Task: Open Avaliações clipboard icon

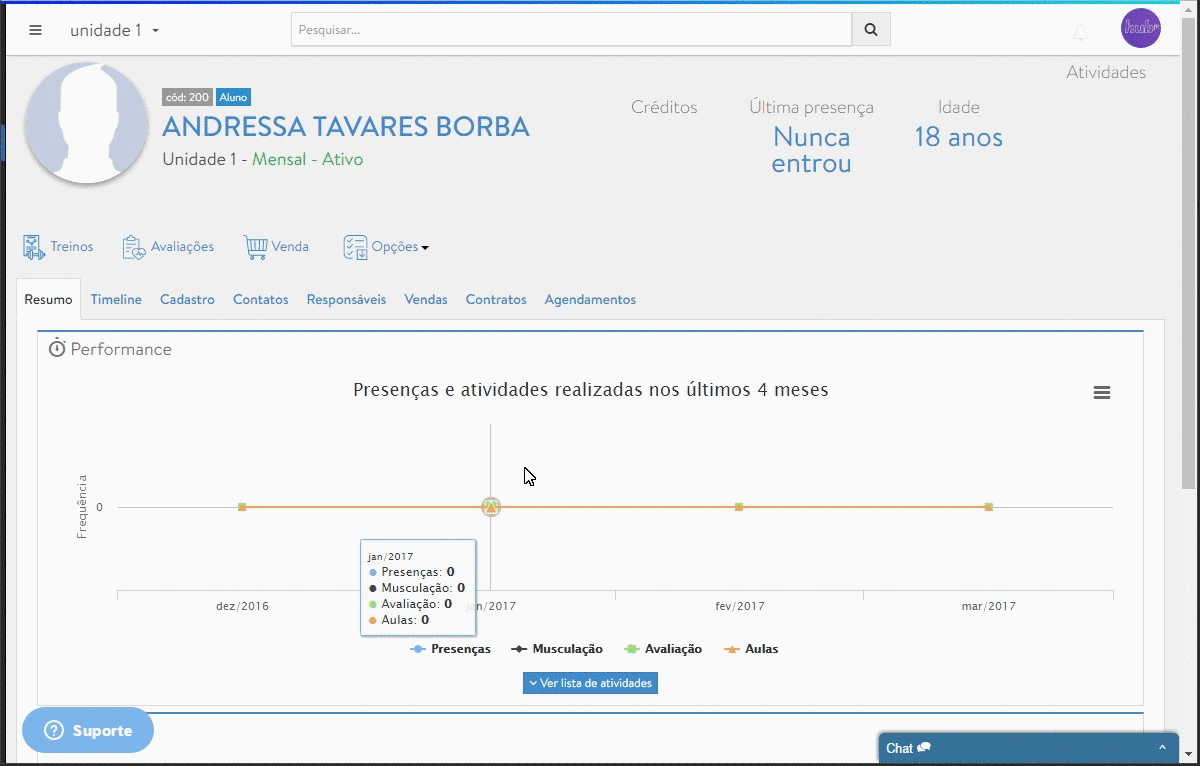Action: (134, 247)
